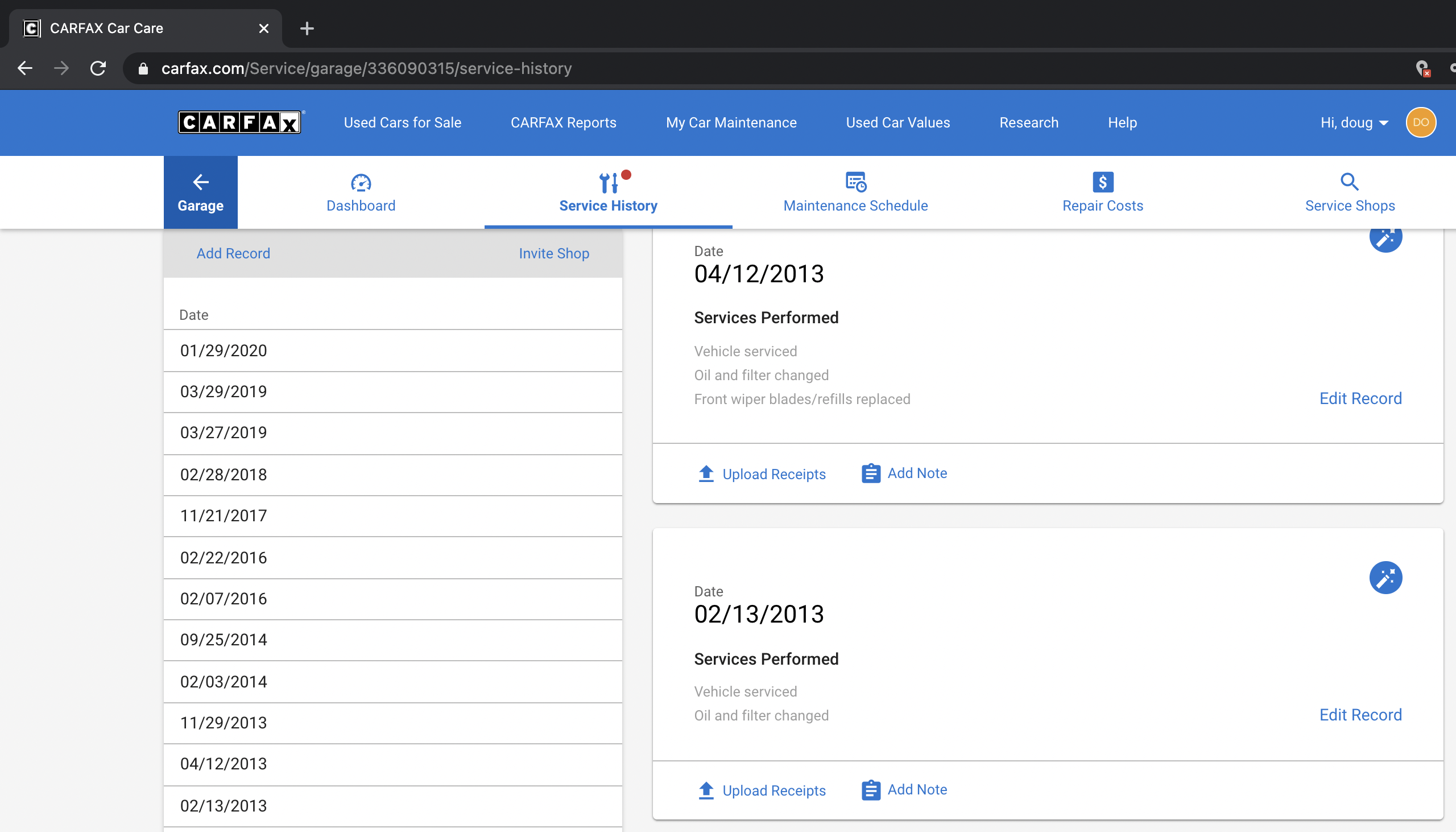The height and width of the screenshot is (832, 1456).
Task: Select the 03/27/2019 date row
Action: (393, 433)
